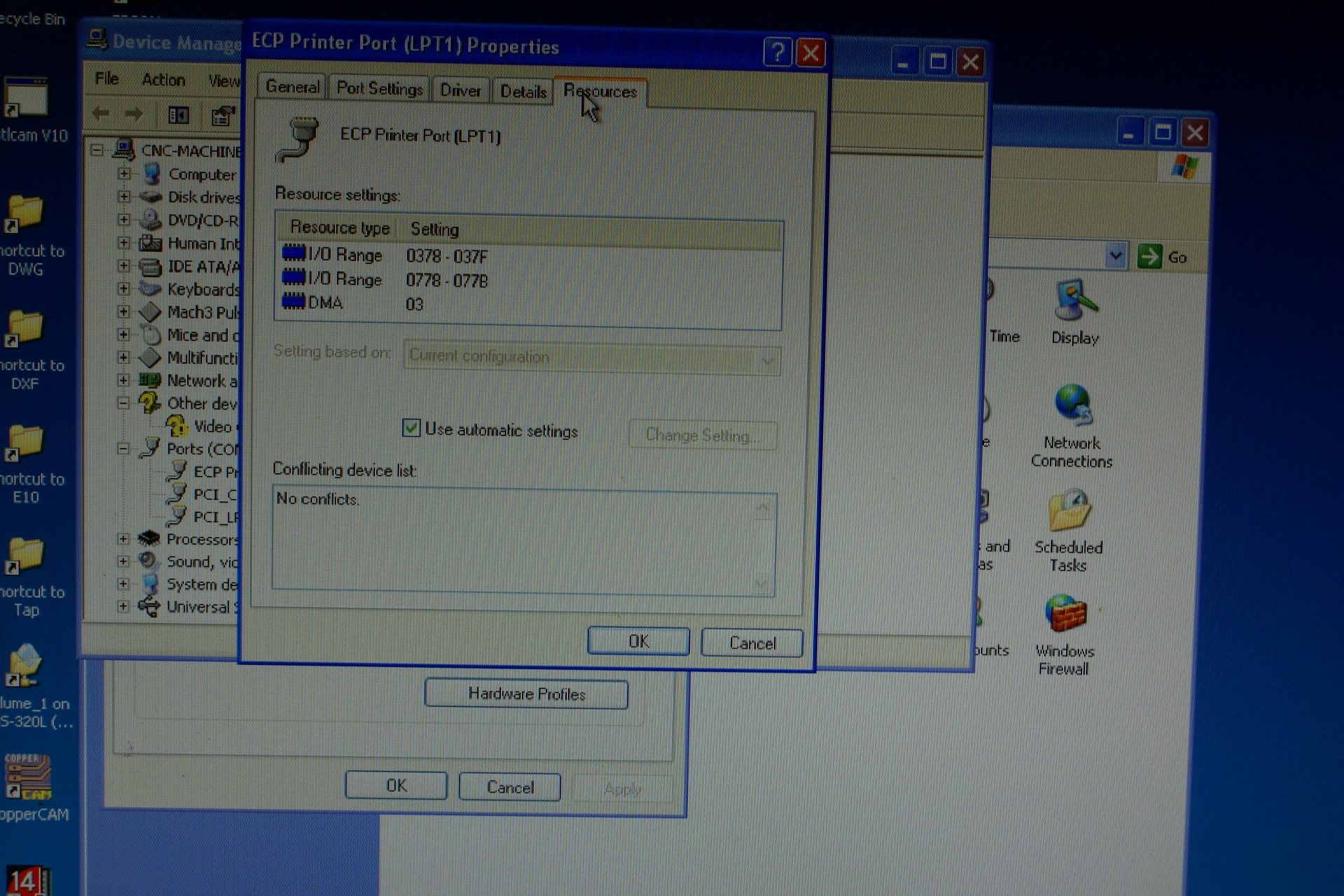1344x896 pixels.
Task: Expand the Processors tree node
Action: tap(123, 538)
